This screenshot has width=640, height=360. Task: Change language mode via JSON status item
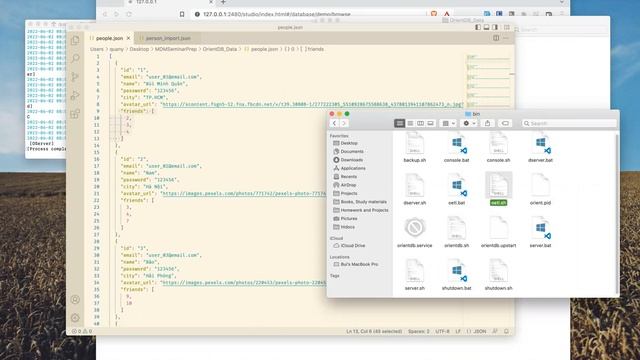[x=476, y=331]
